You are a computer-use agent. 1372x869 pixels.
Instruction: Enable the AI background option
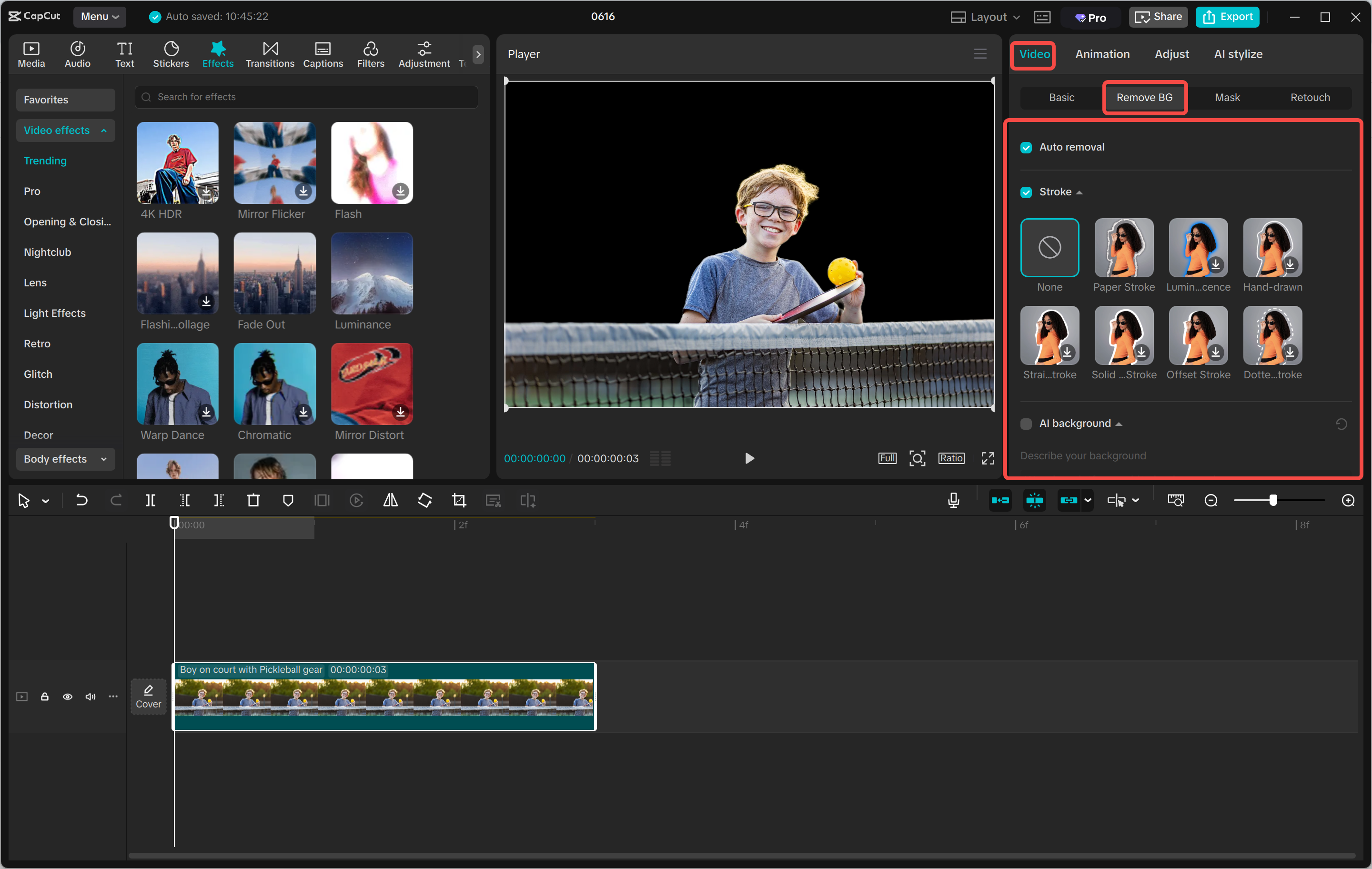point(1026,424)
